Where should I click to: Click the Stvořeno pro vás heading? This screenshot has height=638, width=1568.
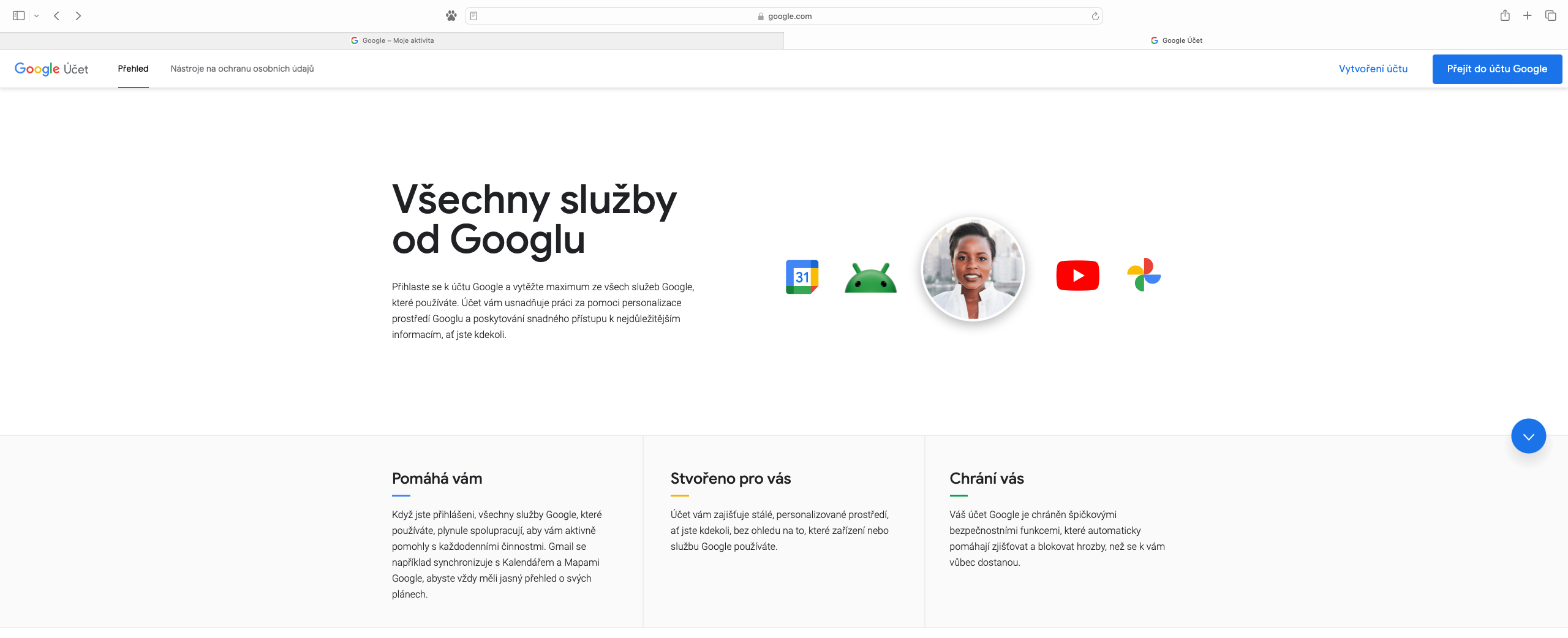coord(731,478)
